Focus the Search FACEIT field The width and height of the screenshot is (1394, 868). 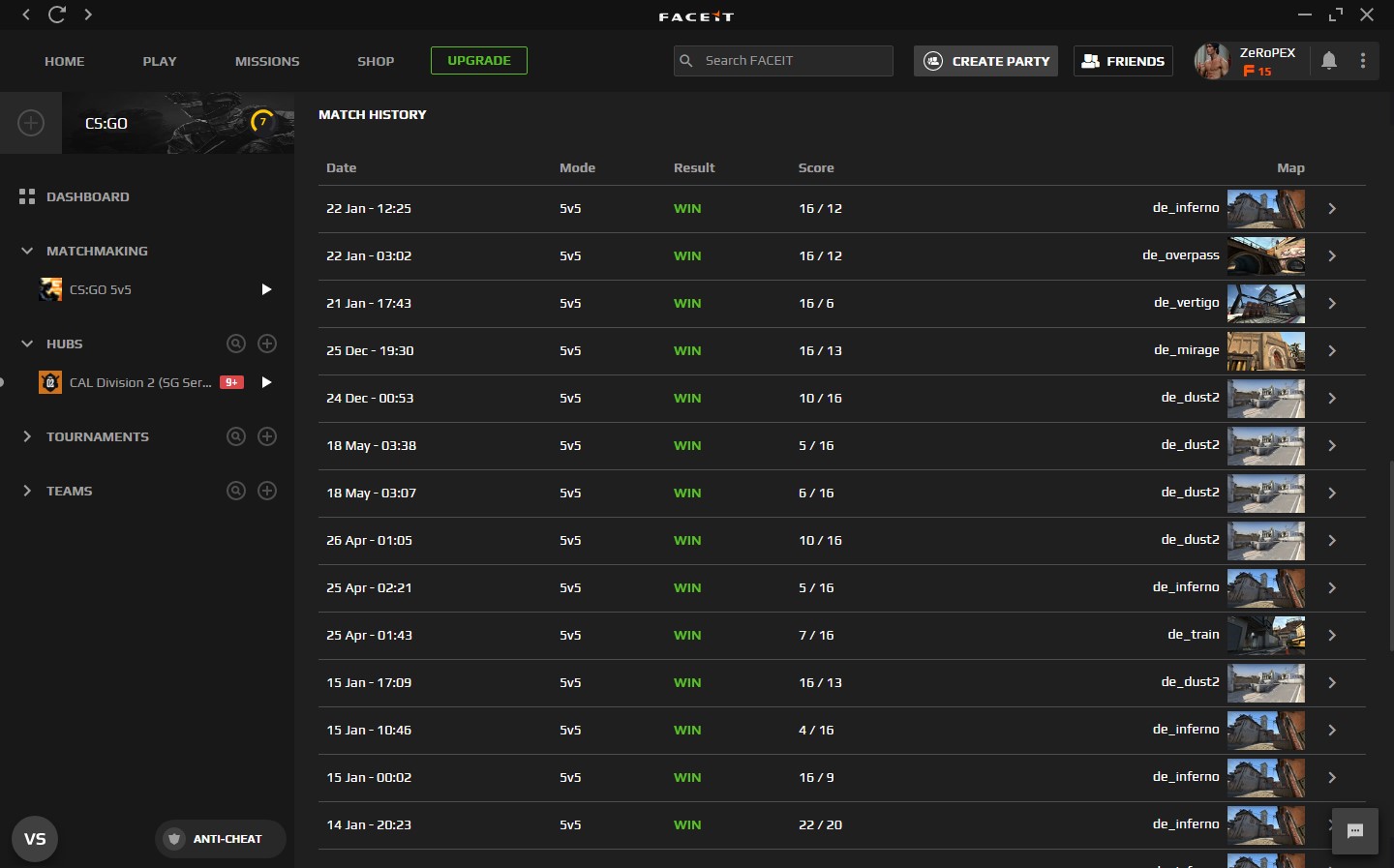click(783, 60)
